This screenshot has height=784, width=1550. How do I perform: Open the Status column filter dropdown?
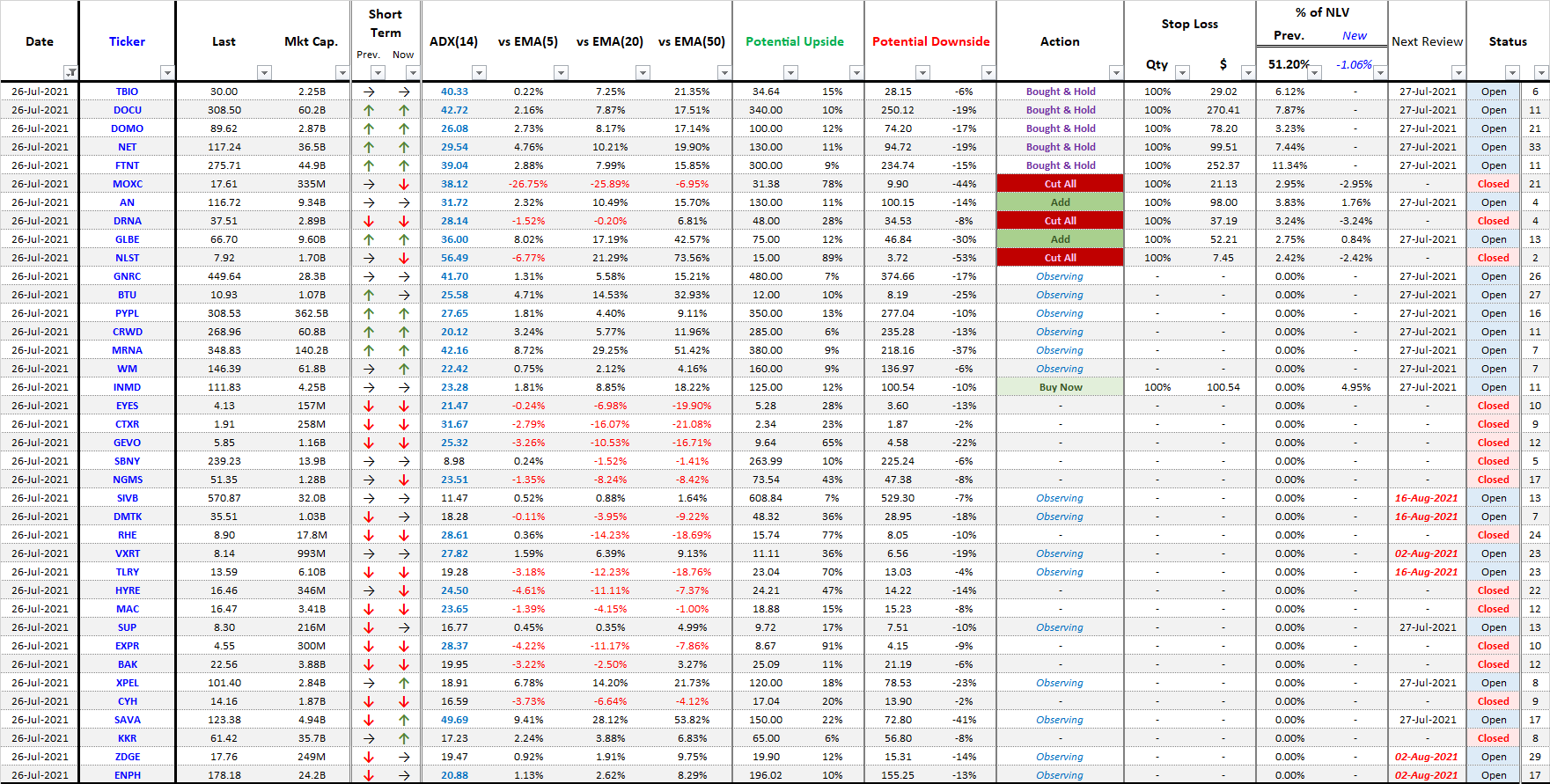[1512, 72]
